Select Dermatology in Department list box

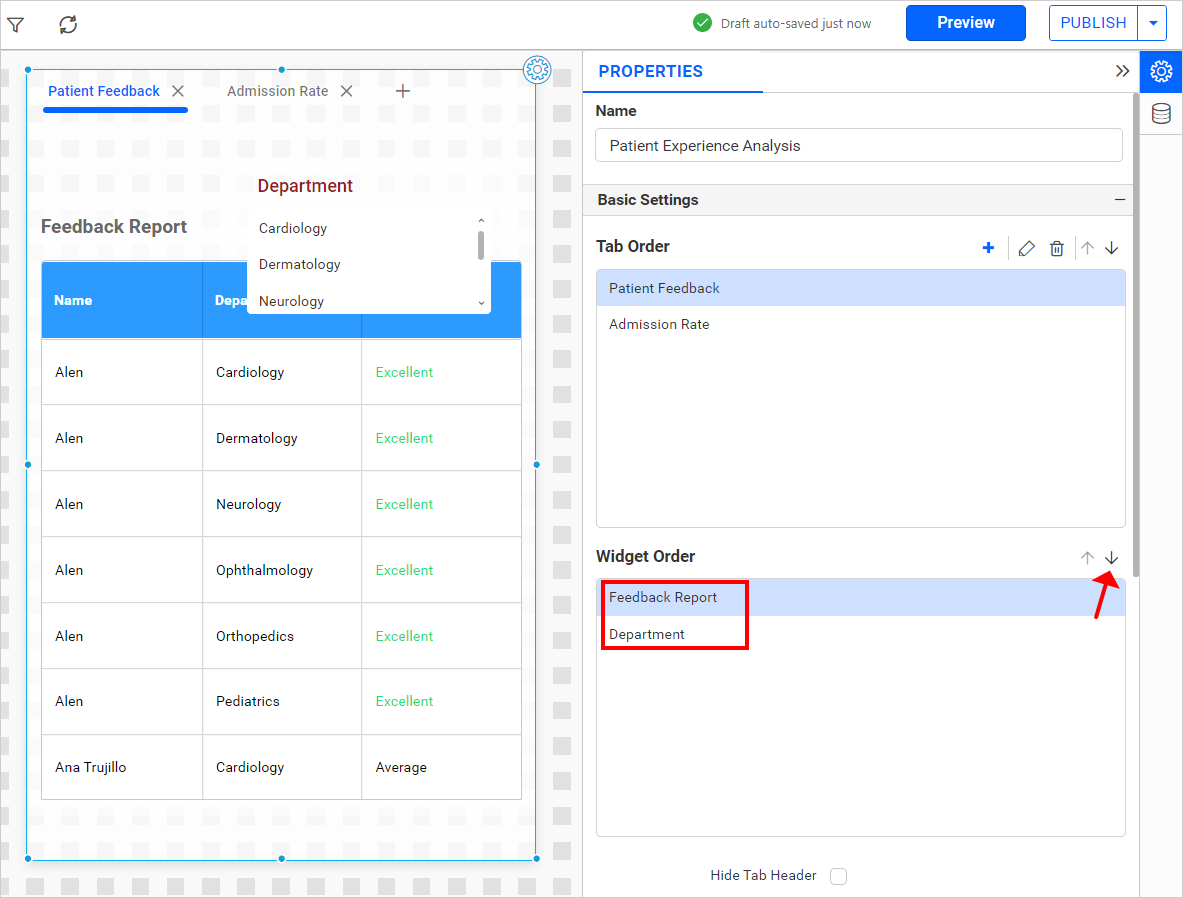tap(300, 264)
